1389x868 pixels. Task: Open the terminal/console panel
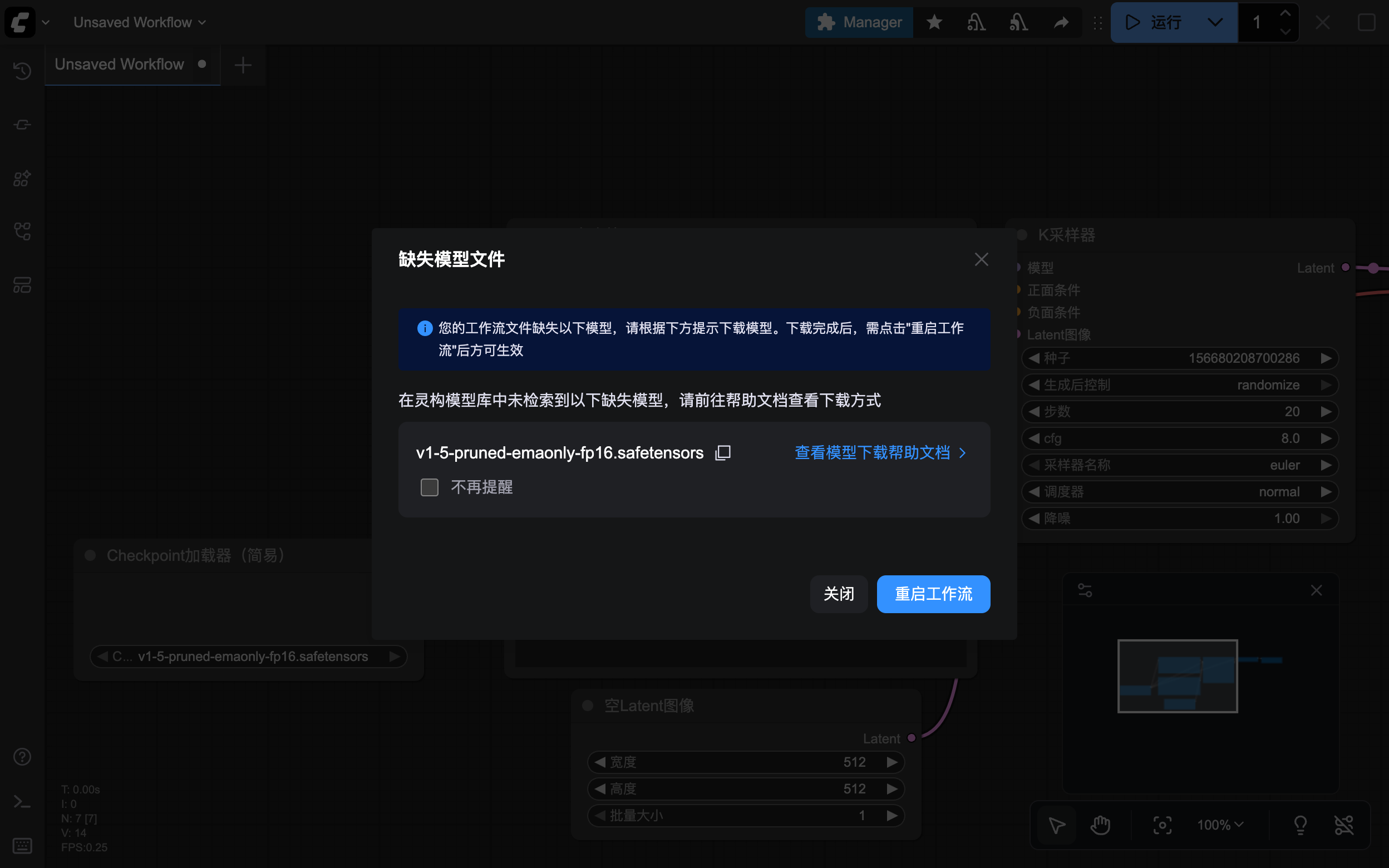point(22,802)
